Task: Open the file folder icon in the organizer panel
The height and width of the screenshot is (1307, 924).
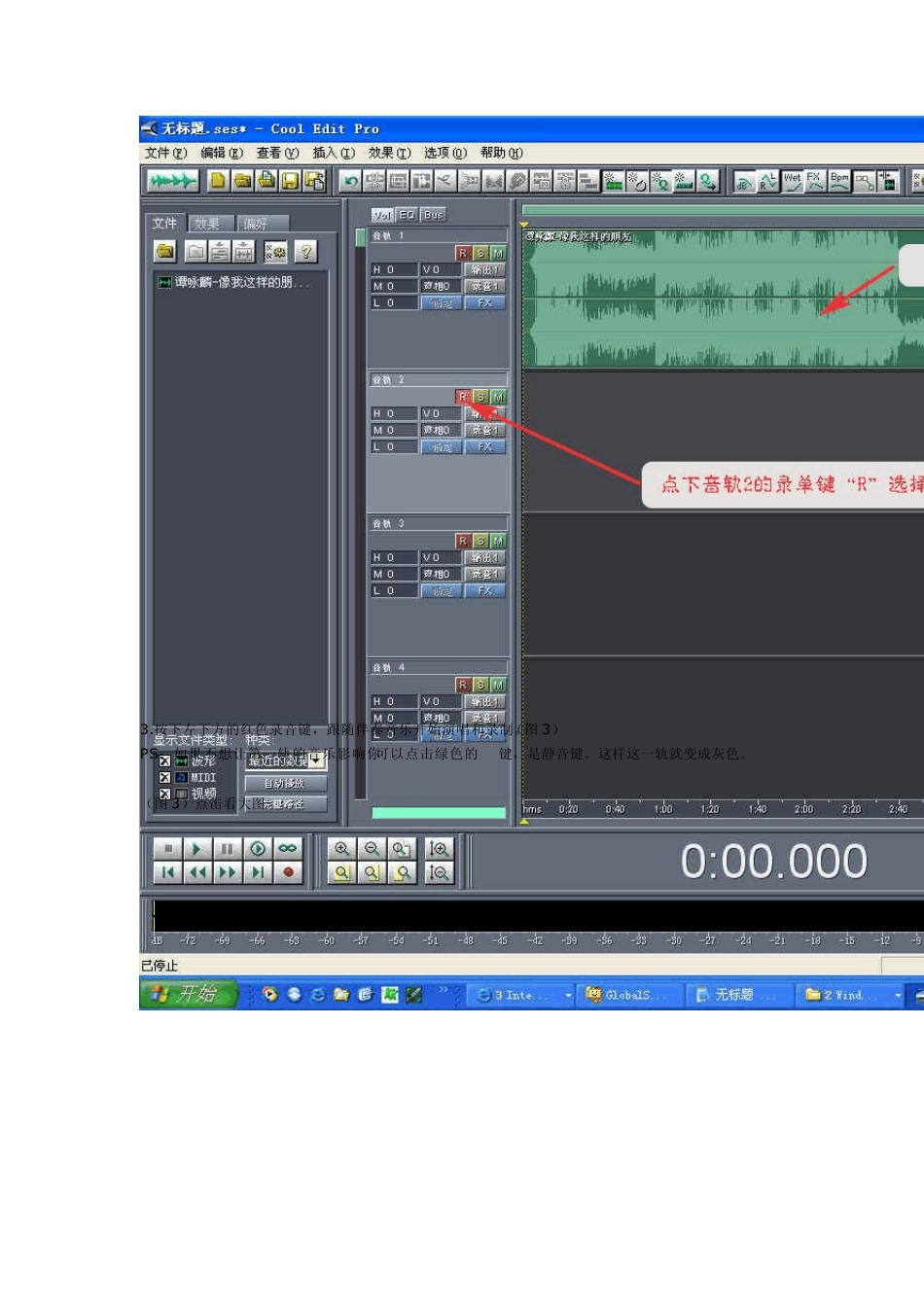Action: click(166, 252)
